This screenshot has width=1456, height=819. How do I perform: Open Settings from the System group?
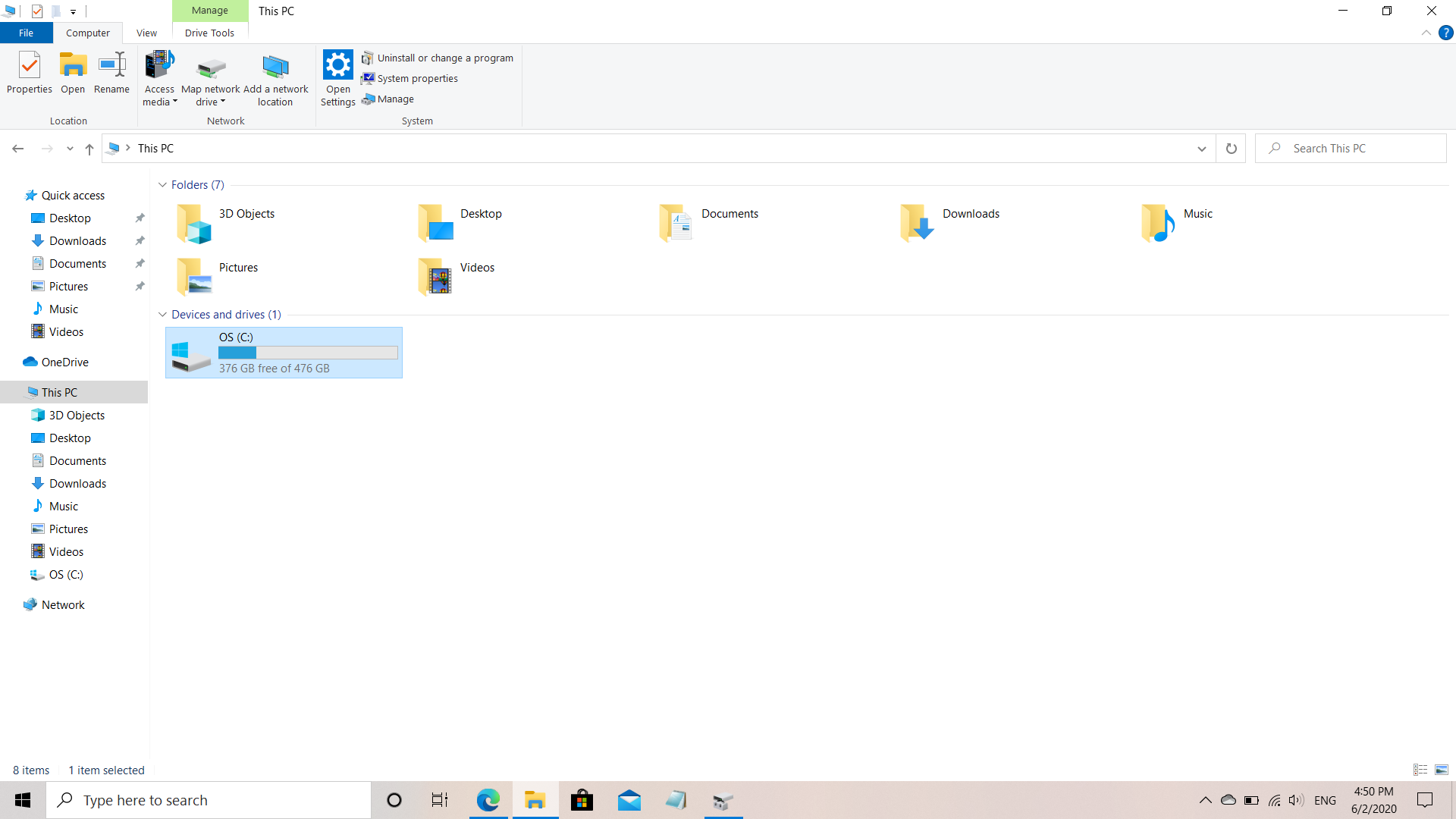337,79
